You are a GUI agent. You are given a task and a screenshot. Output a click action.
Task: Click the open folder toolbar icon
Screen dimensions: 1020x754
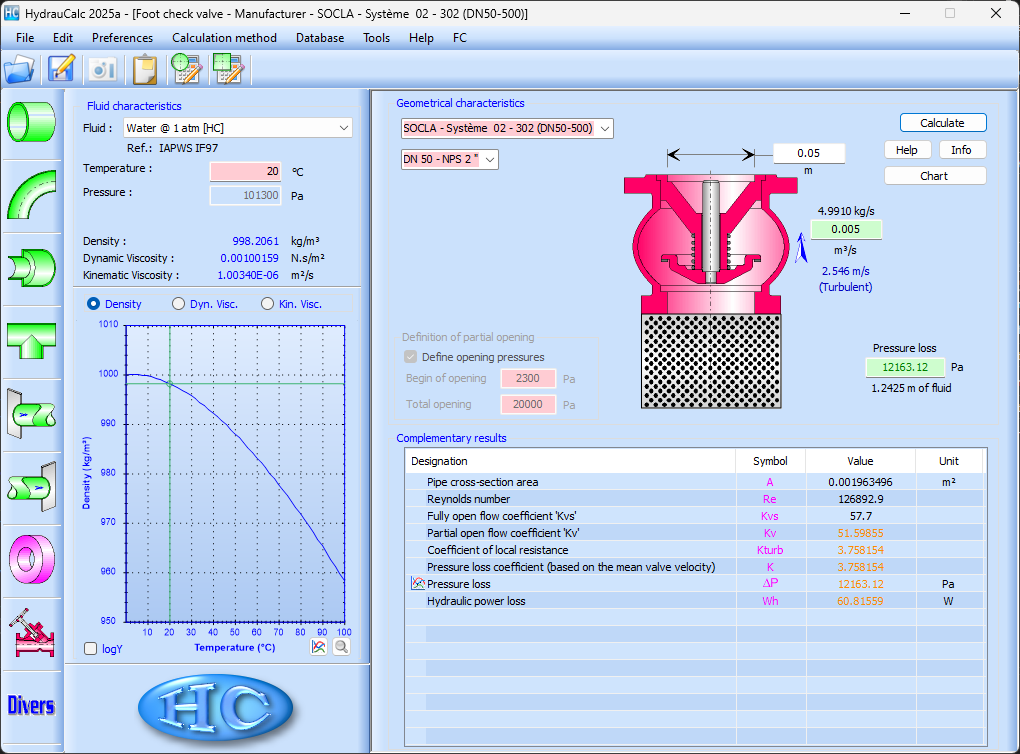(x=20, y=69)
